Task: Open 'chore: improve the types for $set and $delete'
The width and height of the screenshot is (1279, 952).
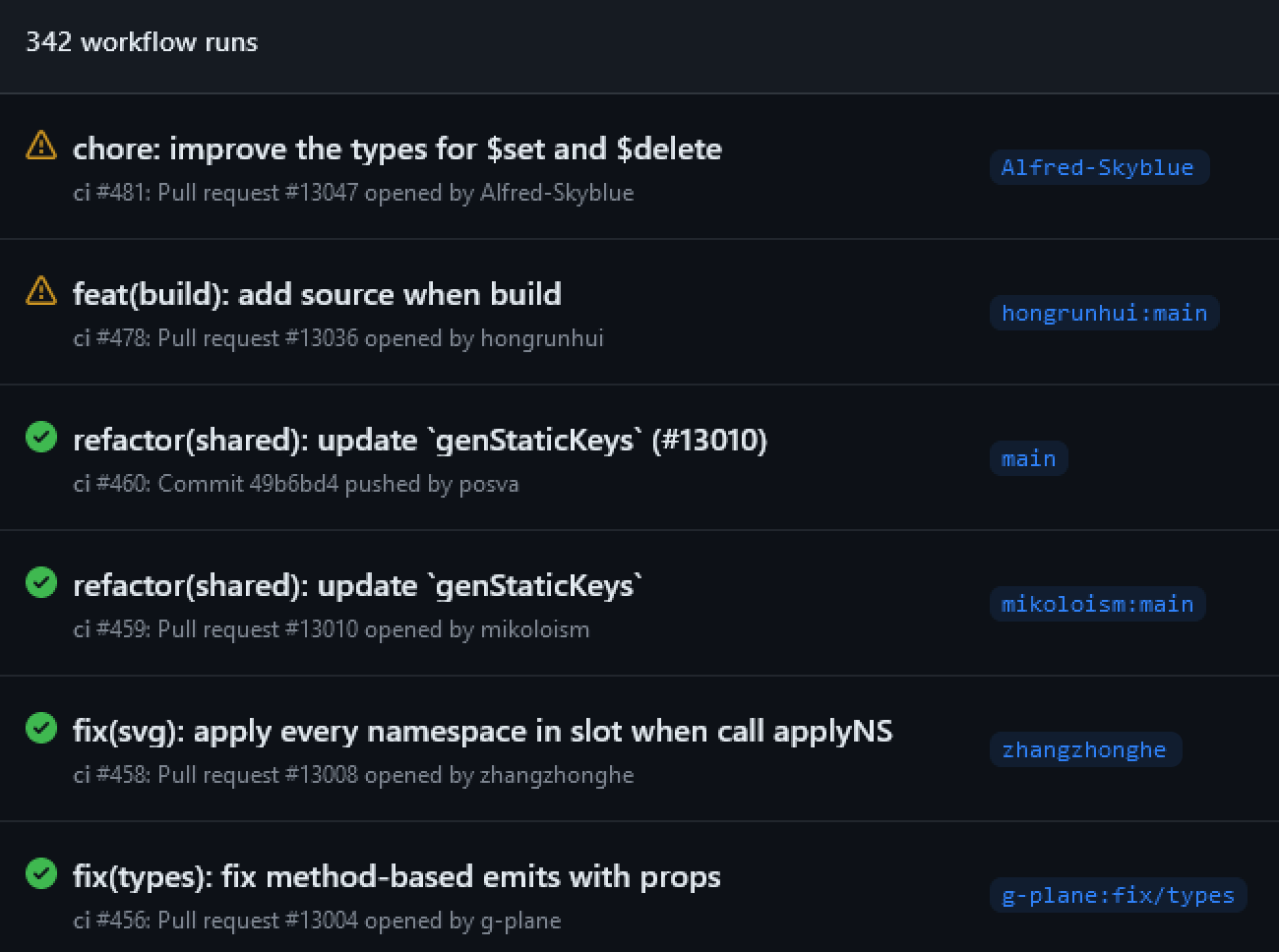Action: coord(396,149)
